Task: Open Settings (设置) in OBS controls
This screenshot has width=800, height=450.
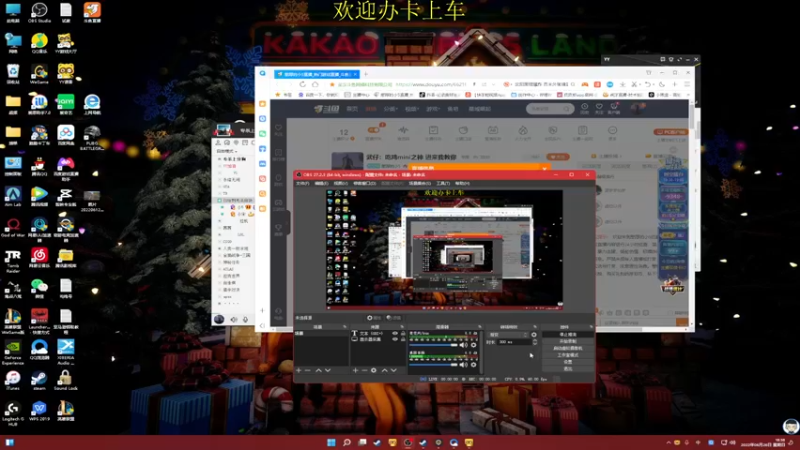Action: (x=568, y=362)
